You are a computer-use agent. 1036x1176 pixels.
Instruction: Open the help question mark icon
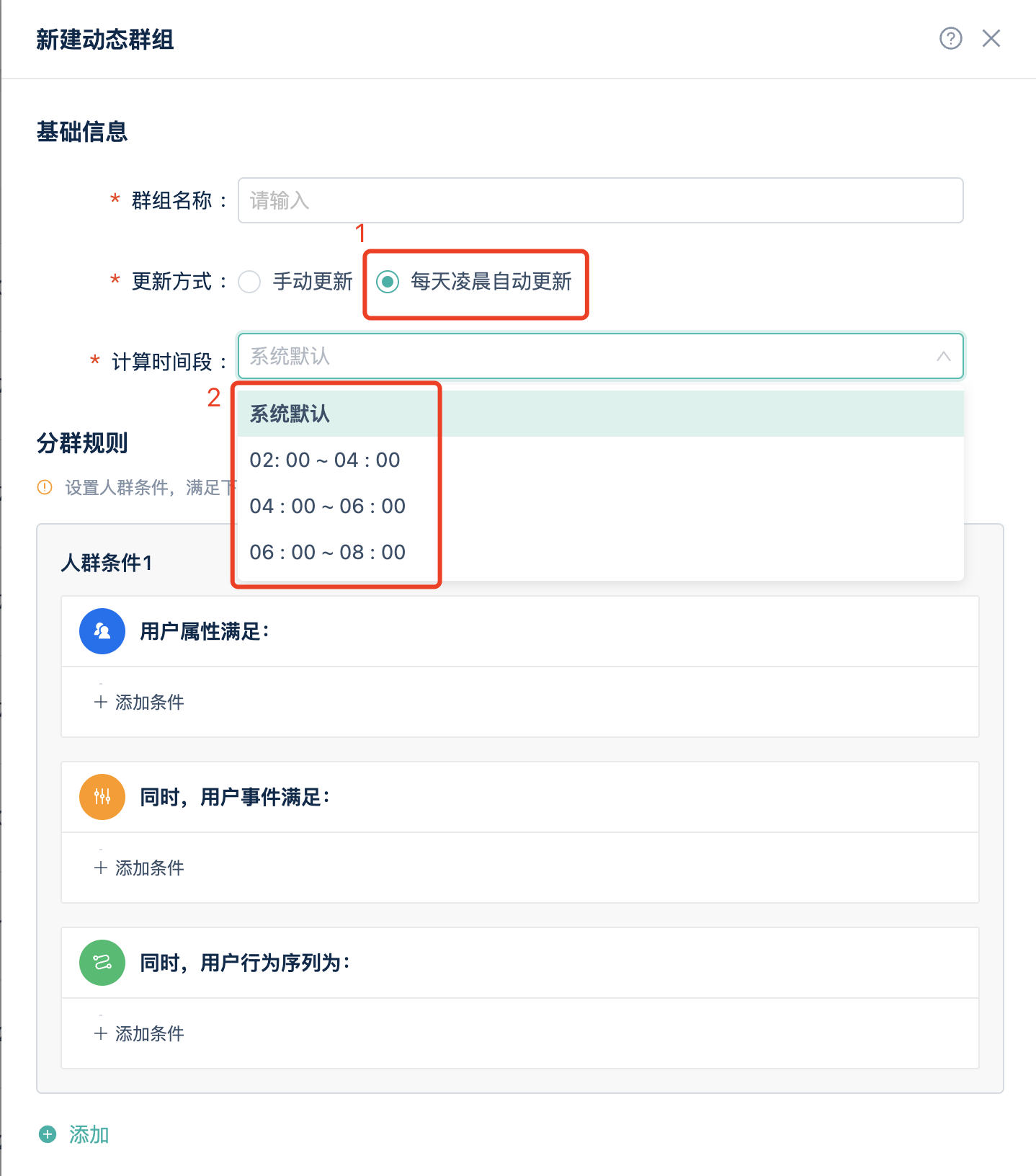[950, 38]
